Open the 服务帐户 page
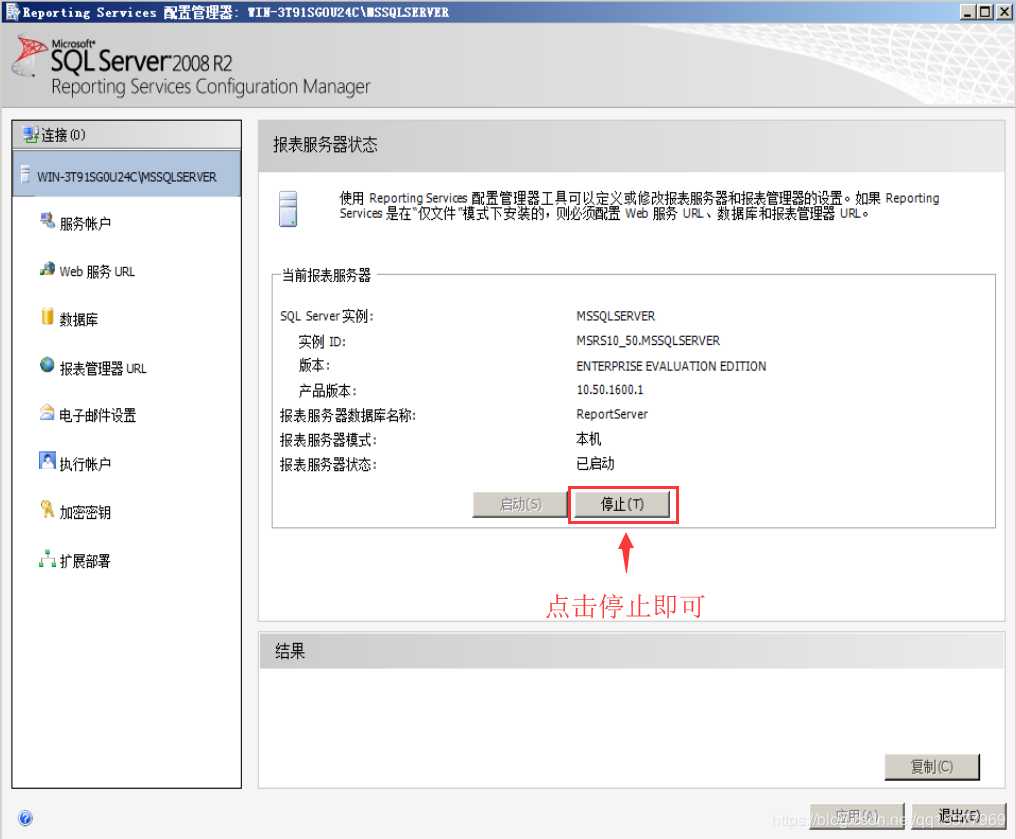Viewport: 1016px width, 839px height. pyautogui.click(x=85, y=224)
